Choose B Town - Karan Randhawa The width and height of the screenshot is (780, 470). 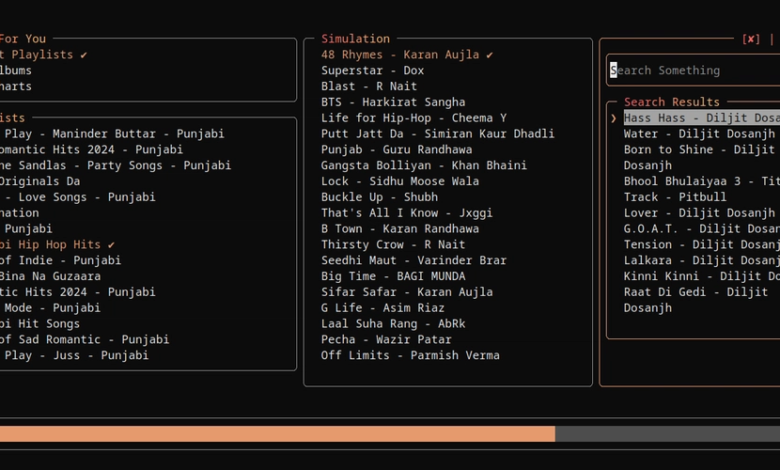[400, 229]
